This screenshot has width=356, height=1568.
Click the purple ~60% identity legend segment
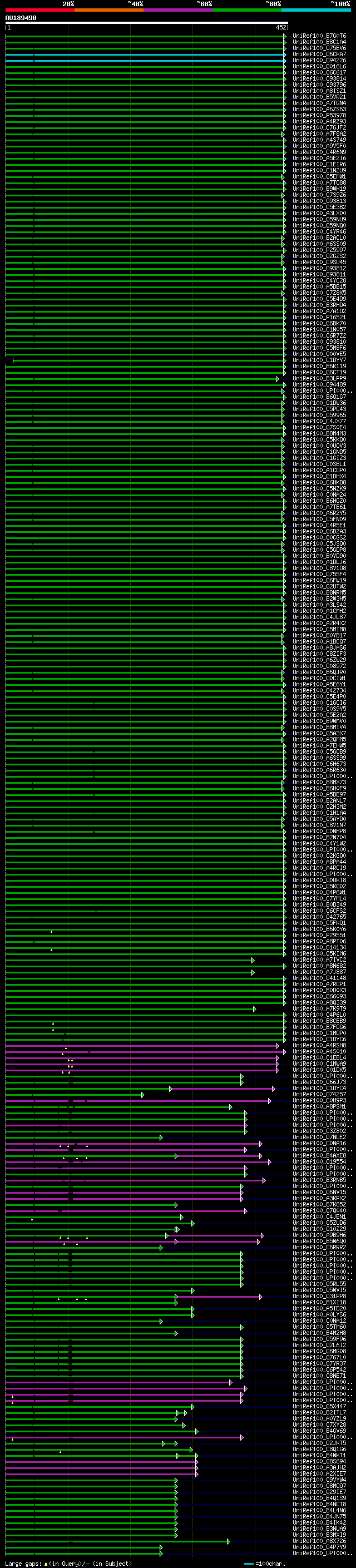coord(177,10)
